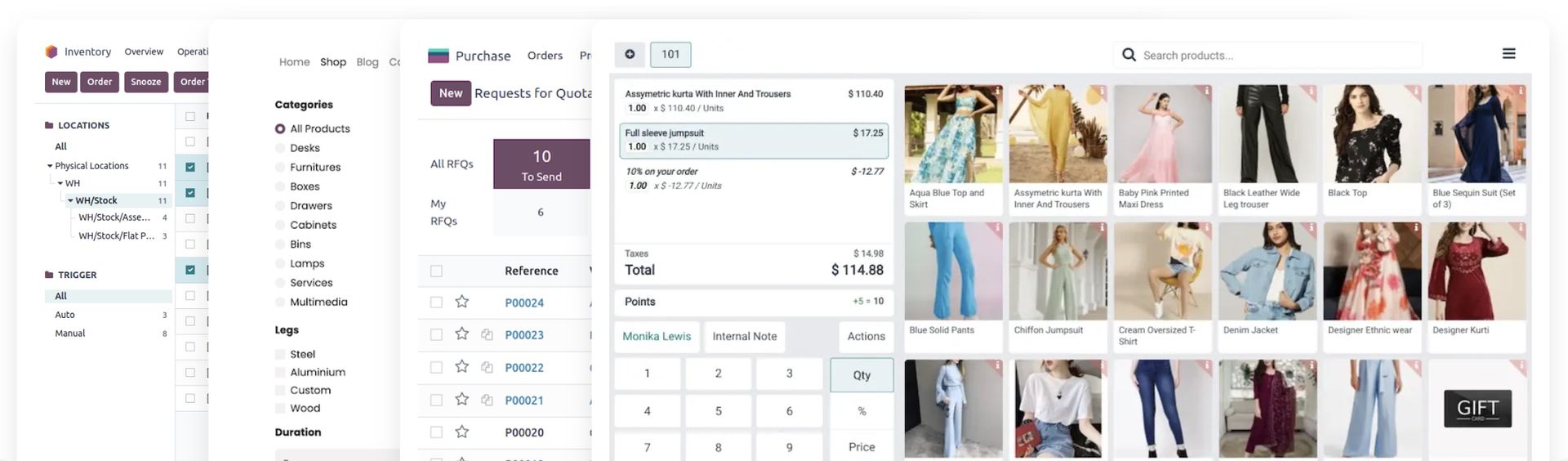This screenshot has height=461, width=1568.
Task: Click copy icon next to P00023
Action: (x=487, y=334)
